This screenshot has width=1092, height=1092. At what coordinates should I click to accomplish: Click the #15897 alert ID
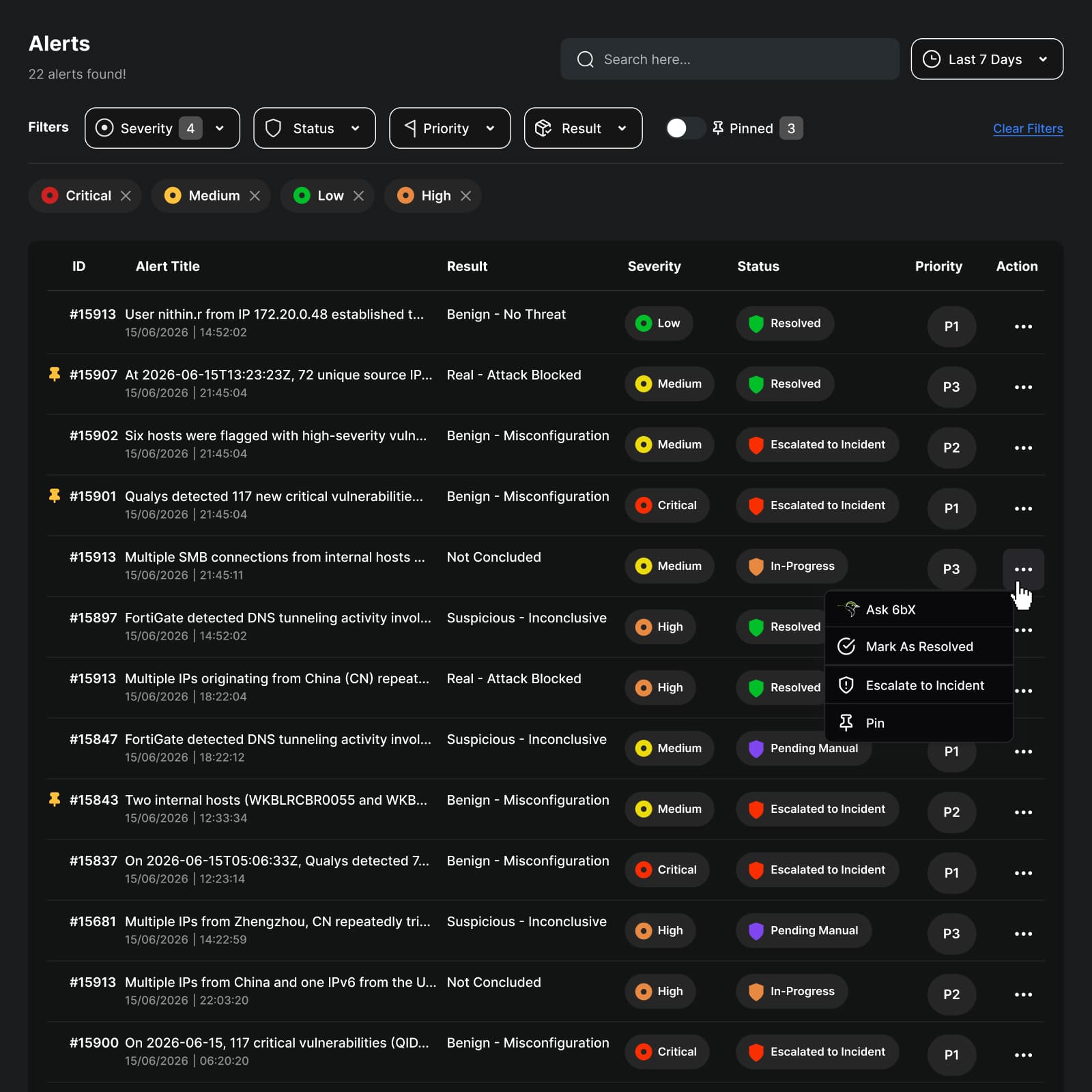(x=93, y=618)
